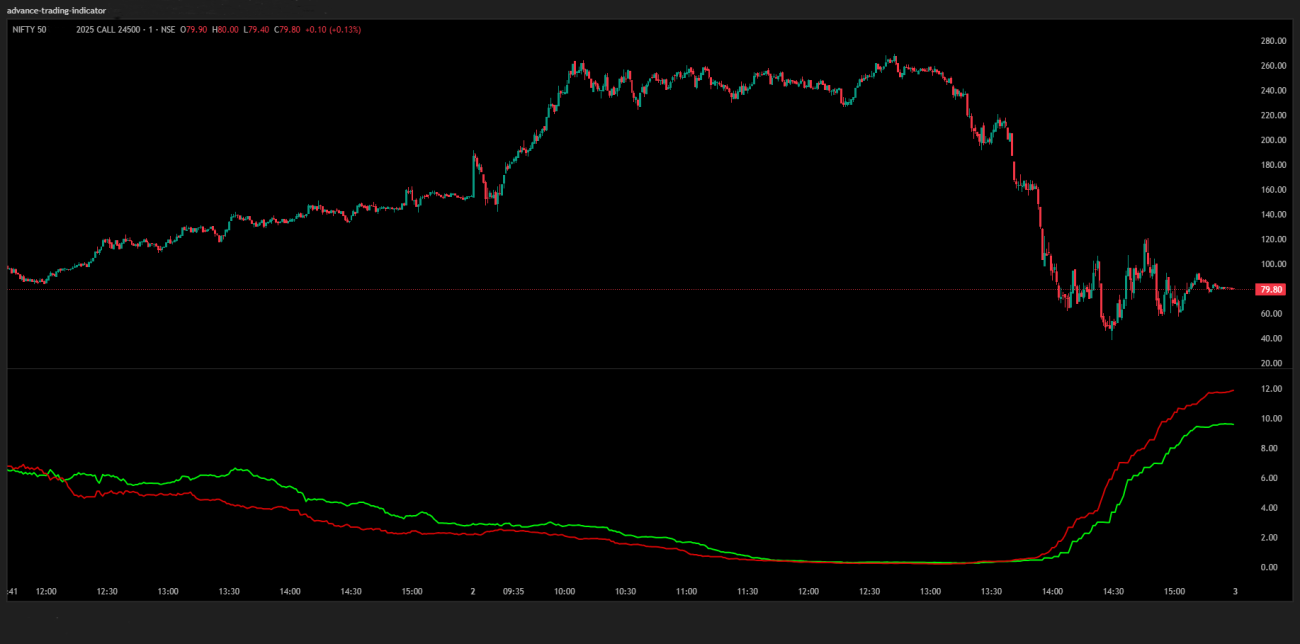Click the day 2 date marker on time axis
1300x644 pixels.
pos(473,591)
